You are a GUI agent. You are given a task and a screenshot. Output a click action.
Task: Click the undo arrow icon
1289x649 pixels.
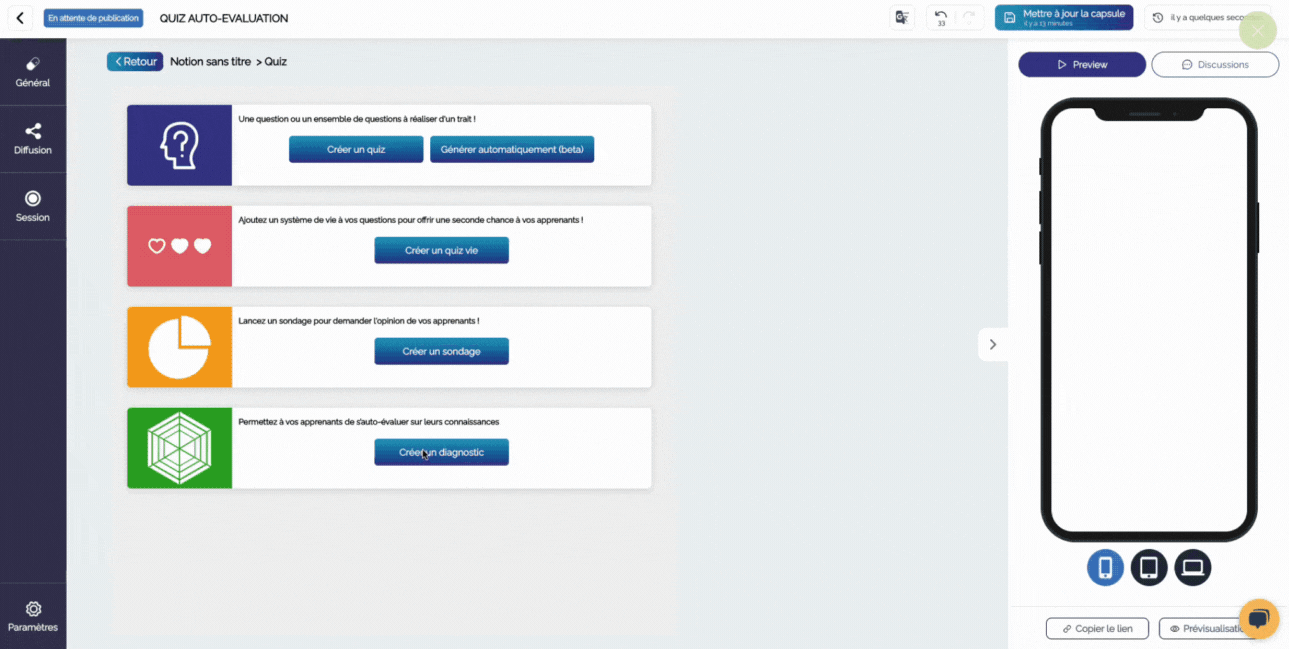pyautogui.click(x=941, y=17)
